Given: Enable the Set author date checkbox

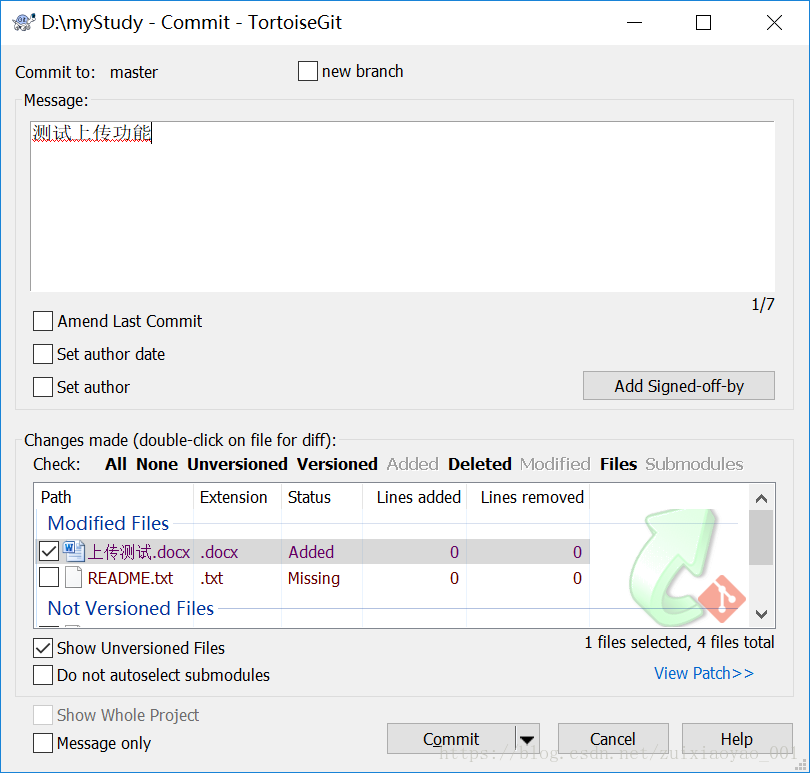Looking at the screenshot, I should (43, 354).
